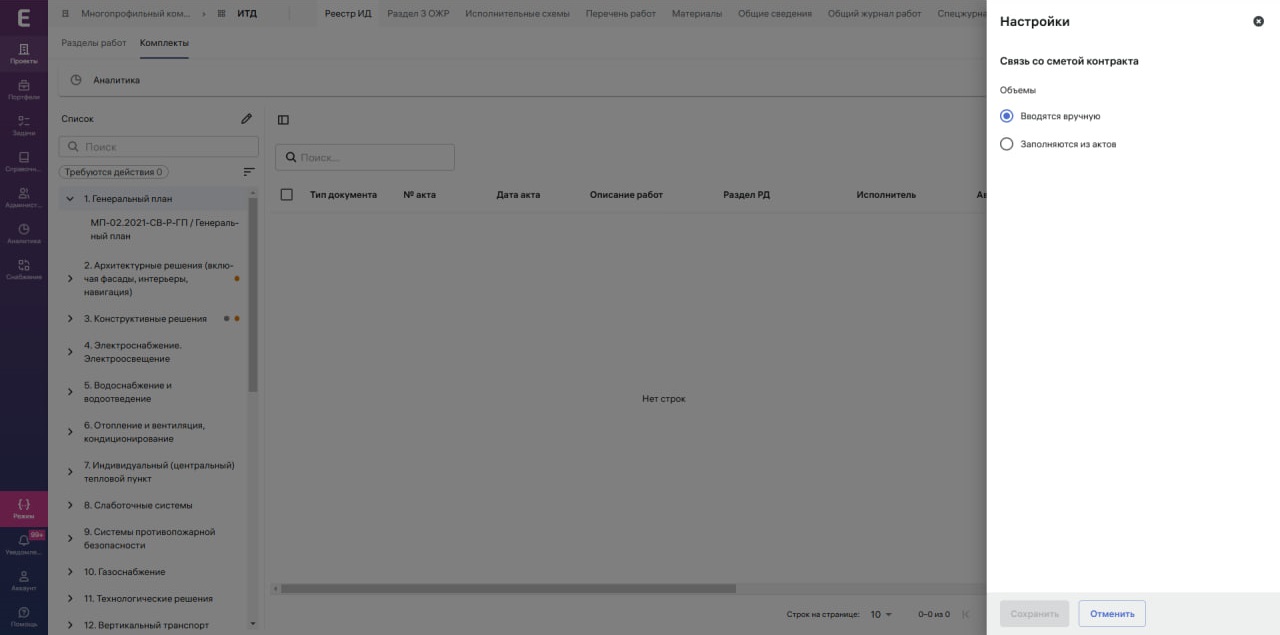
Task: Open the Портфели sidebar section
Action: 24,90
